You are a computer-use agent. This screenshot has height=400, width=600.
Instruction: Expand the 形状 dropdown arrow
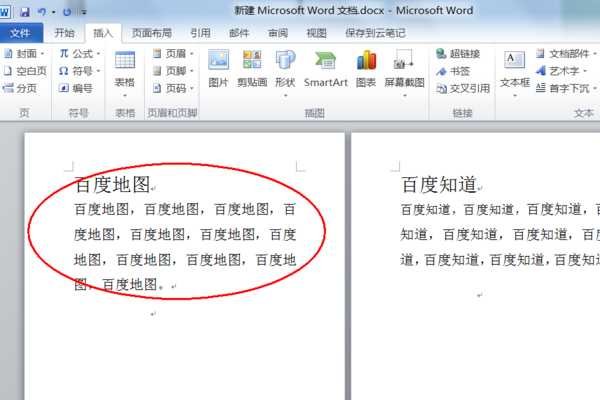(x=285, y=96)
